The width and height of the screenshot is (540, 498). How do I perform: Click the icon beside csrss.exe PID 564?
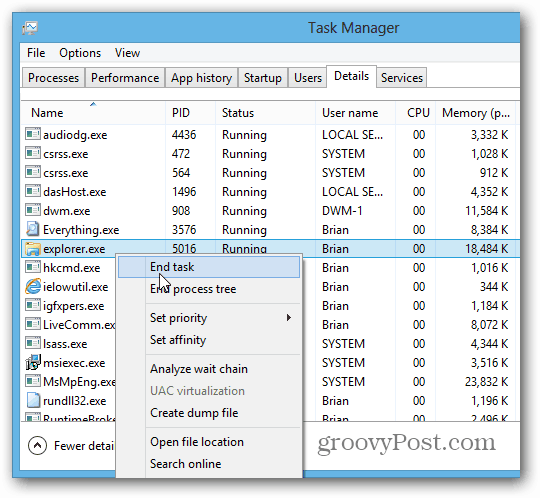coord(33,172)
